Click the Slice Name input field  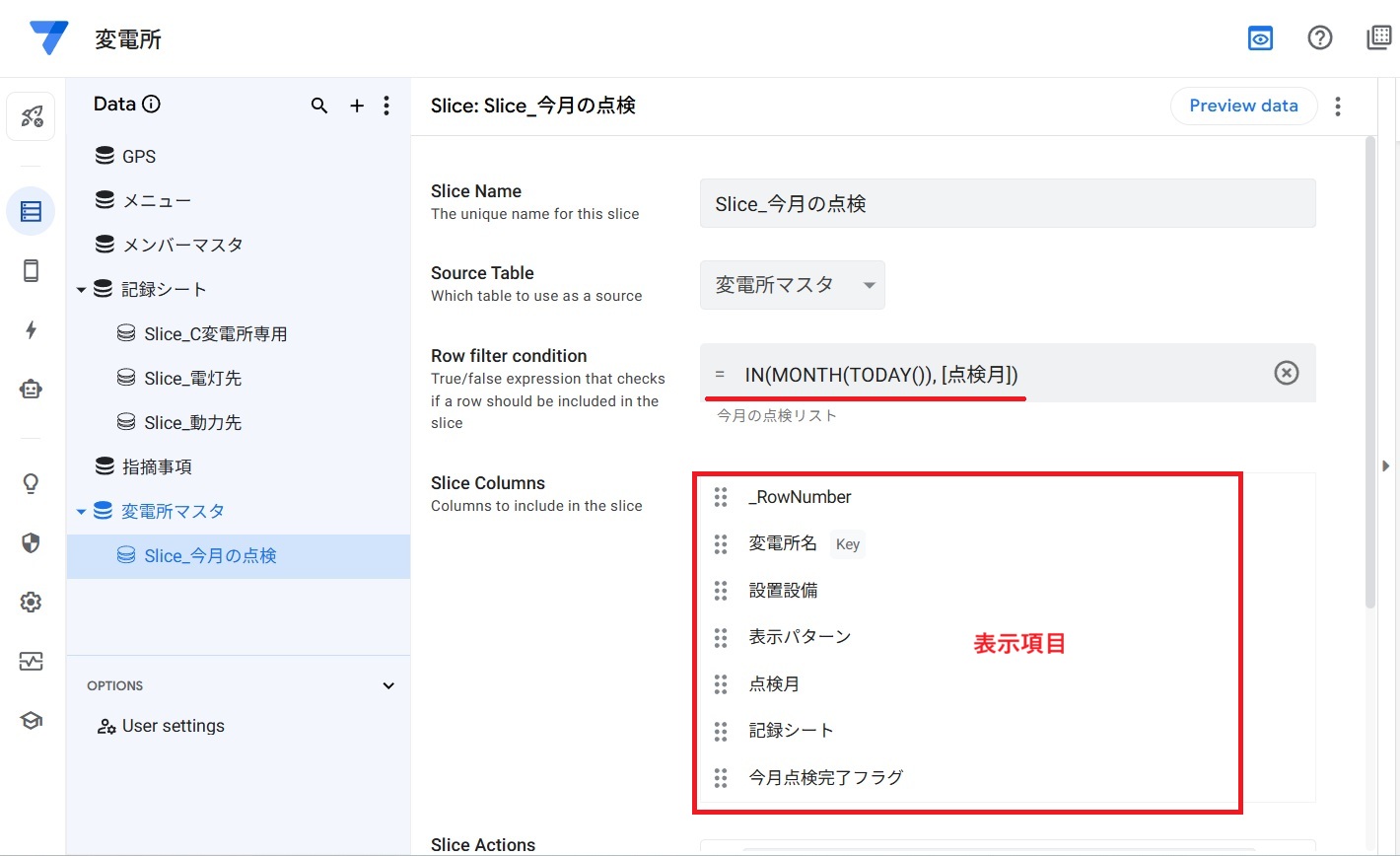[1007, 203]
